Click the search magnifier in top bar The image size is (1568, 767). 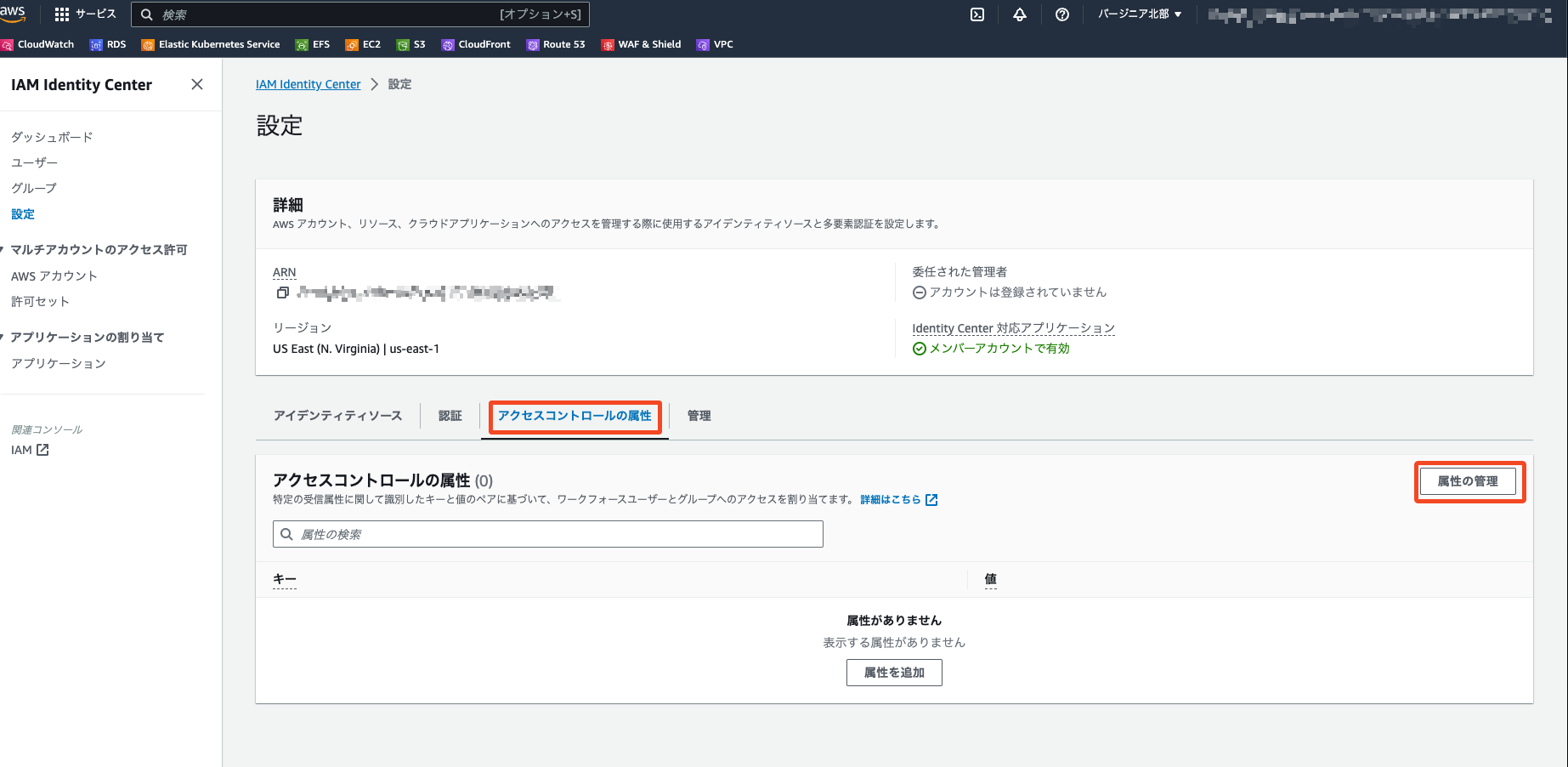point(147,14)
